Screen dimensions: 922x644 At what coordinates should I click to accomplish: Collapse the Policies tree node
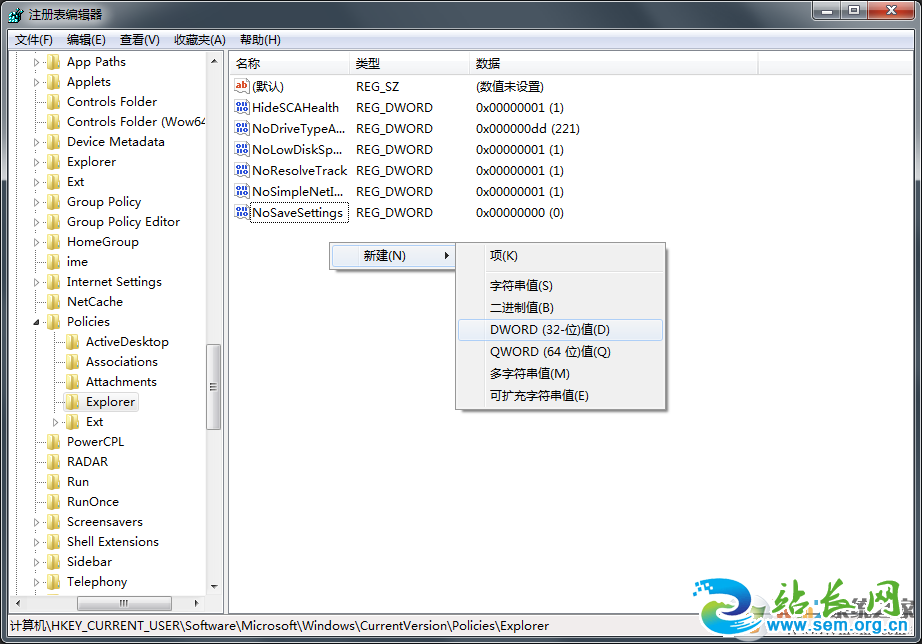(37, 322)
